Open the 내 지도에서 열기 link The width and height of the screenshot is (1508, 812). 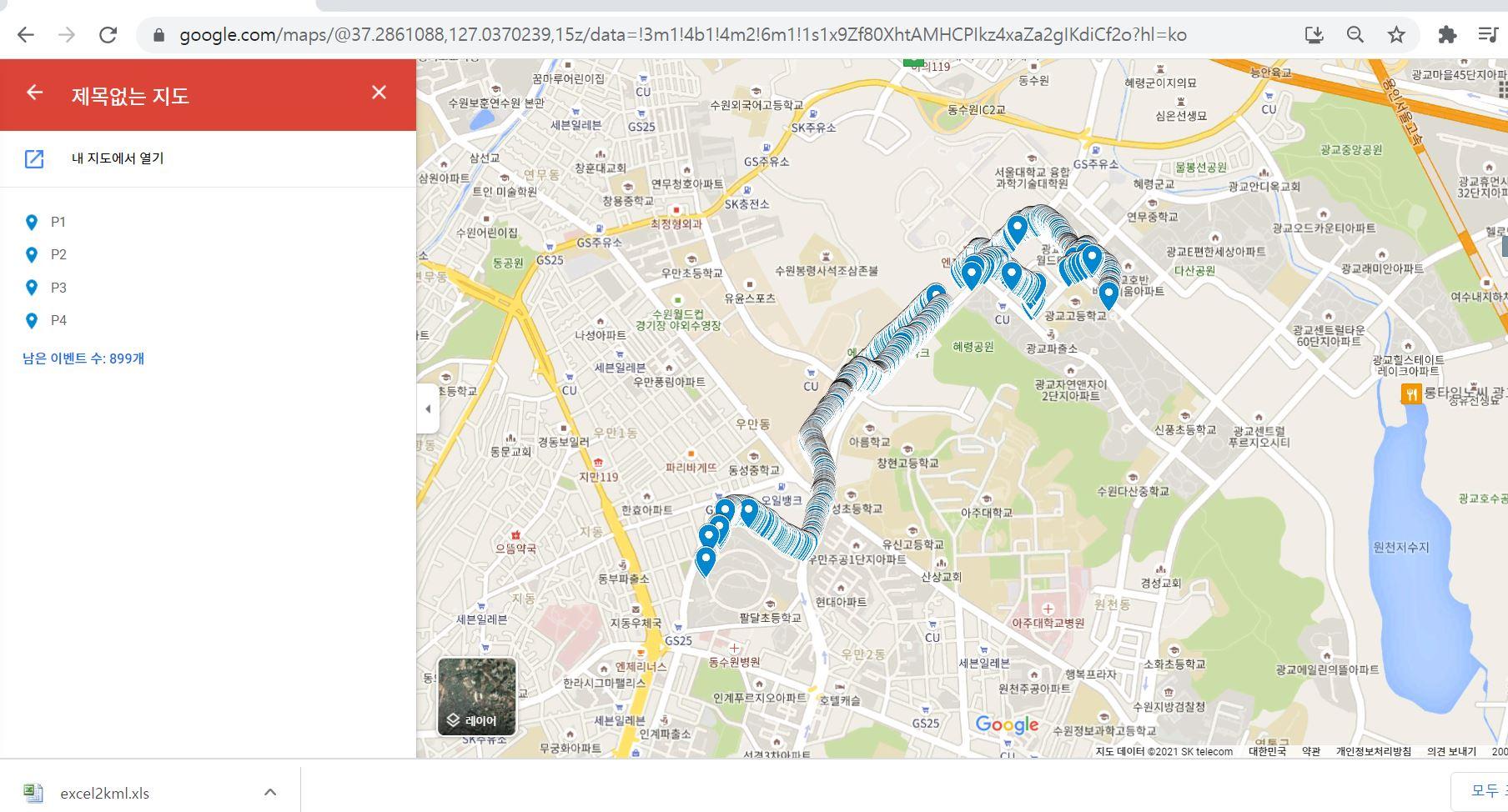point(117,158)
